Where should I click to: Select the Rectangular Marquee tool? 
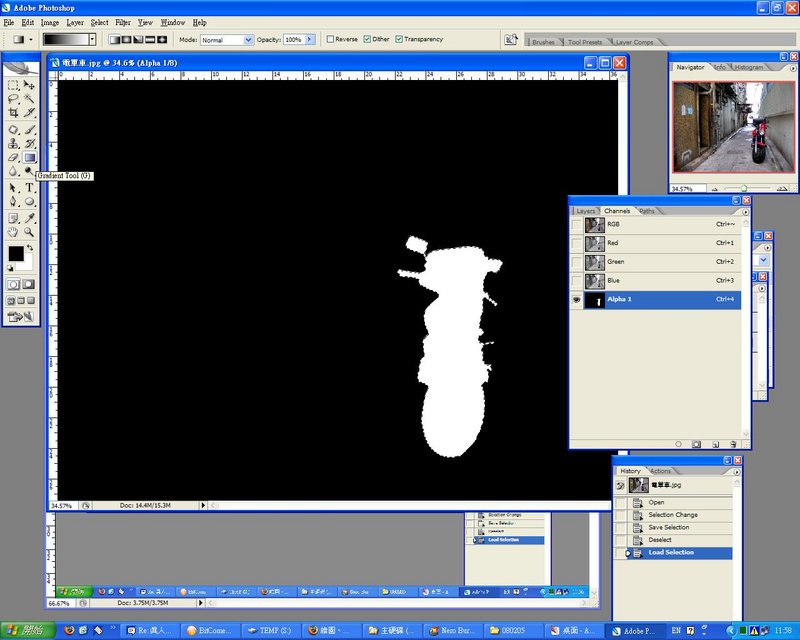point(13,85)
